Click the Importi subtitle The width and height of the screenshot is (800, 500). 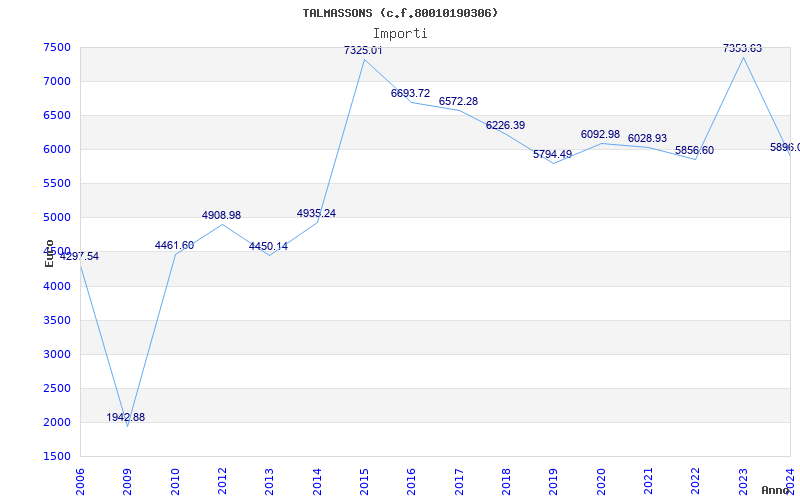coord(400,34)
